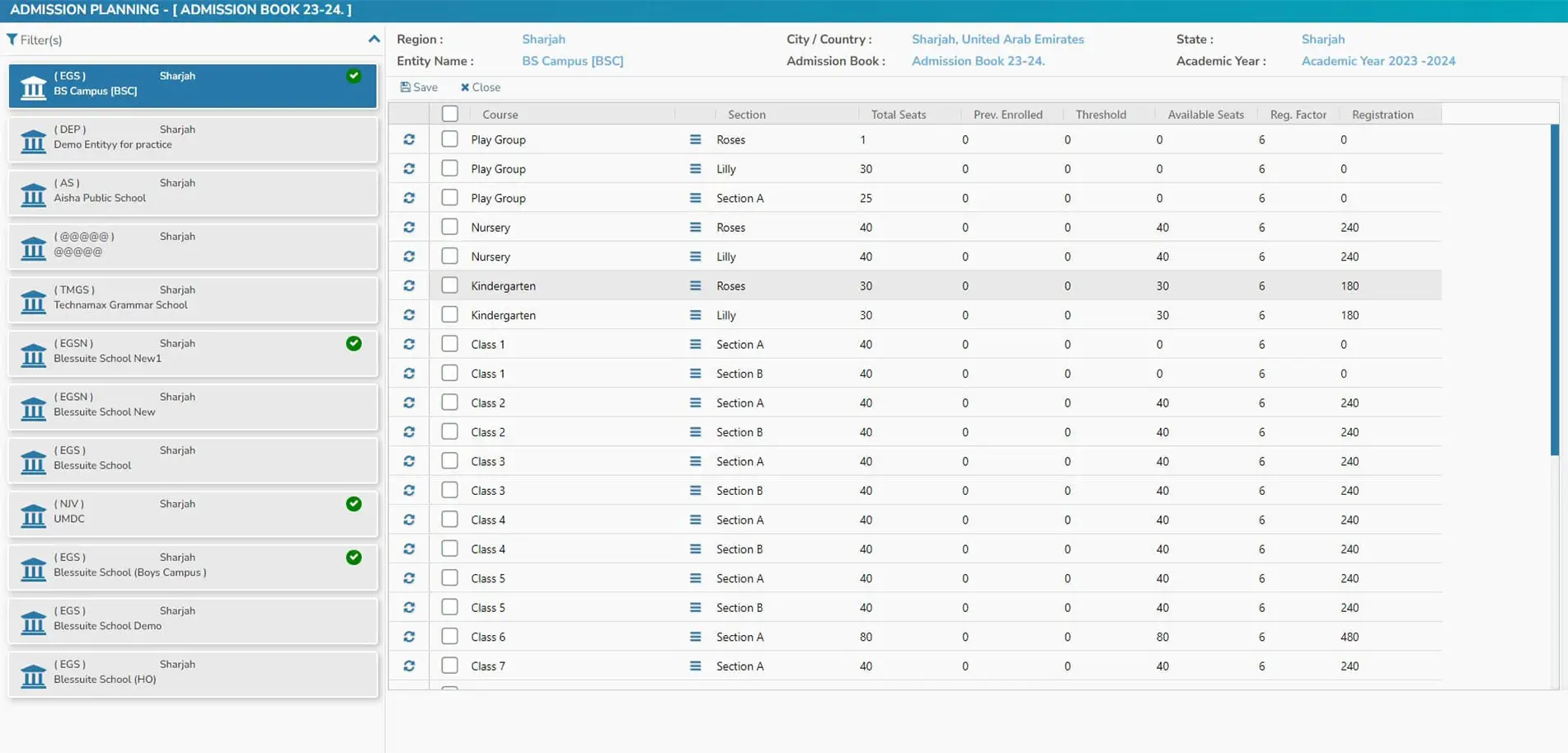Check the Play Group Lilly row checkbox
This screenshot has height=753, width=1568.
click(449, 168)
